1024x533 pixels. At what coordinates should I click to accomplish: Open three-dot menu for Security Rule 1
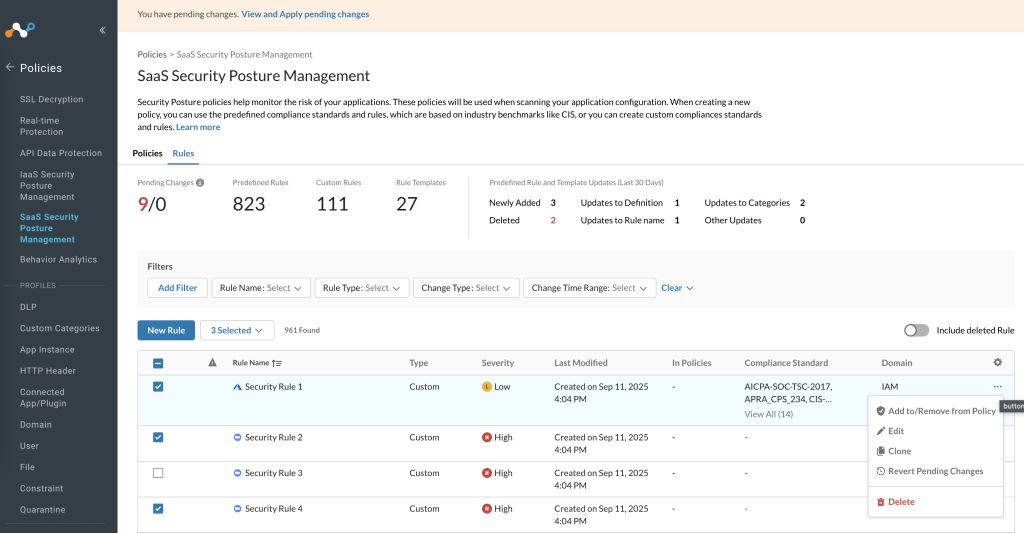click(x=997, y=387)
